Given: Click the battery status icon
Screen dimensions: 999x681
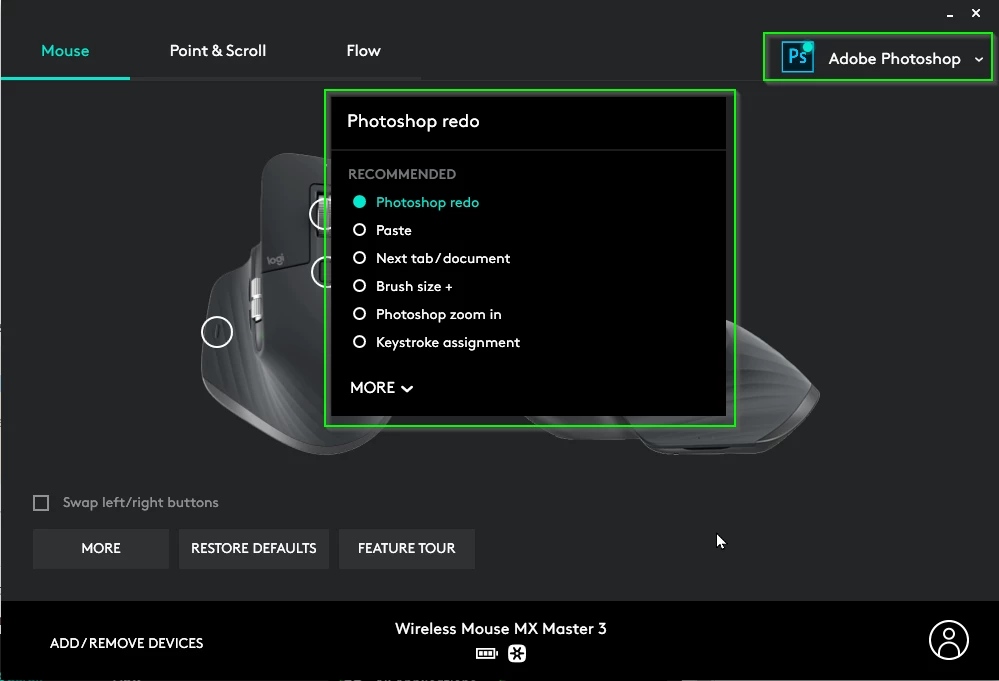Looking at the screenshot, I should pos(487,654).
